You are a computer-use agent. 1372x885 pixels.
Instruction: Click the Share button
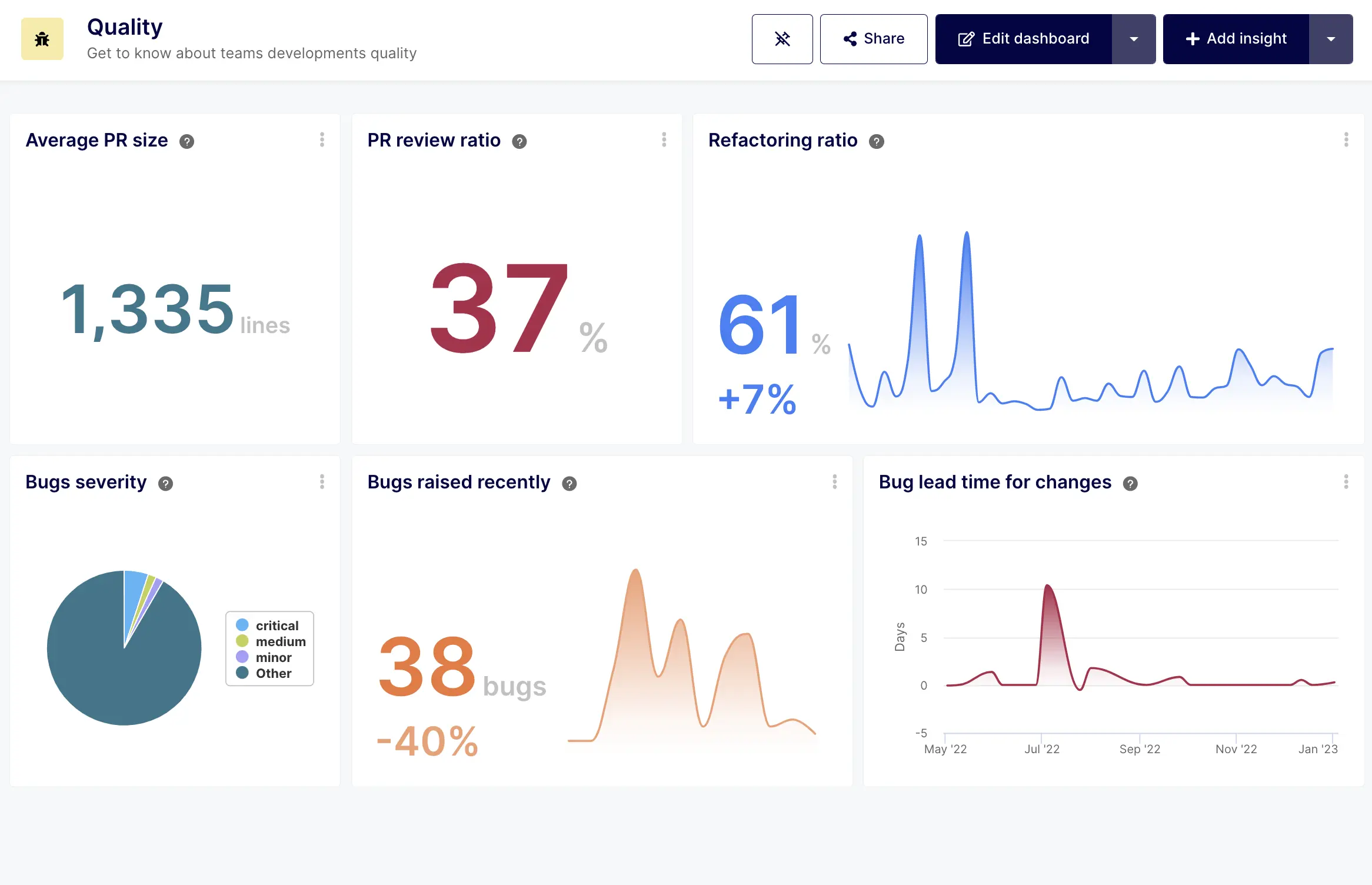coord(873,39)
